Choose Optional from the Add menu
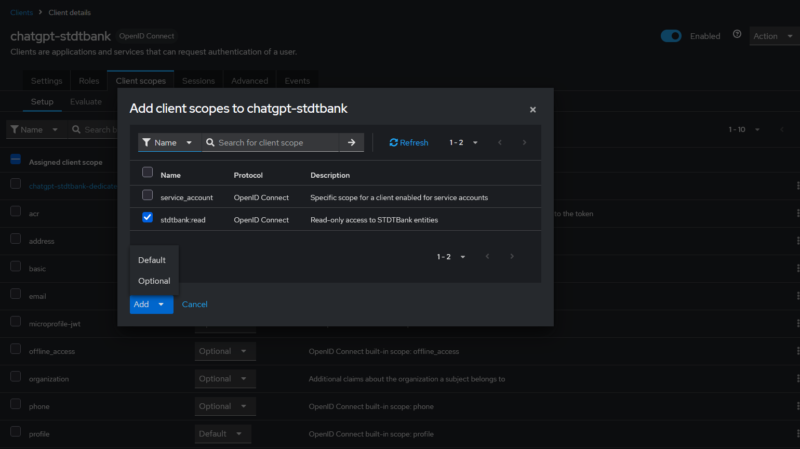The height and width of the screenshot is (449, 800). point(154,281)
